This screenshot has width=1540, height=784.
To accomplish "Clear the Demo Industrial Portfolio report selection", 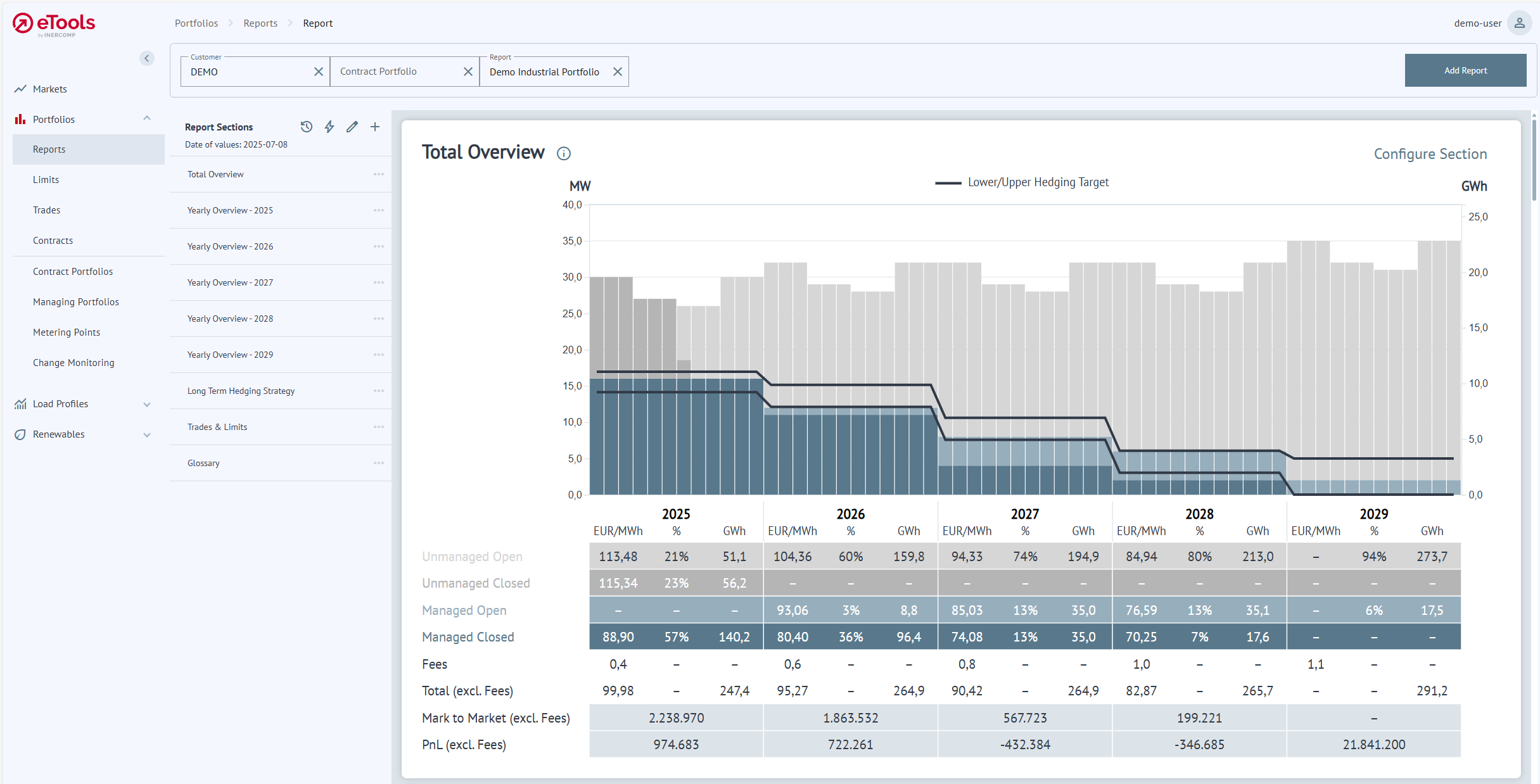I will pos(618,72).
